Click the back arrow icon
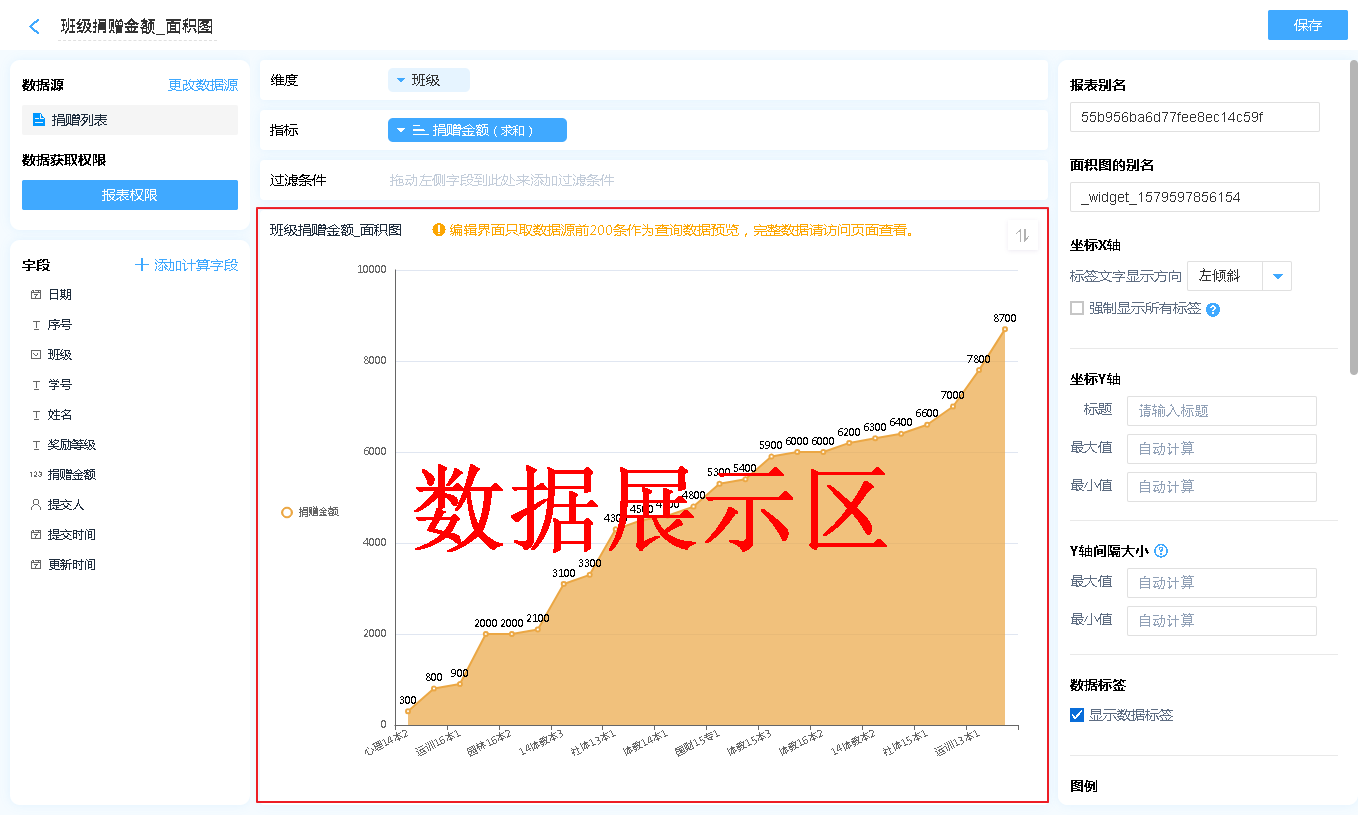Screen dimensions: 1358x815 (35, 27)
